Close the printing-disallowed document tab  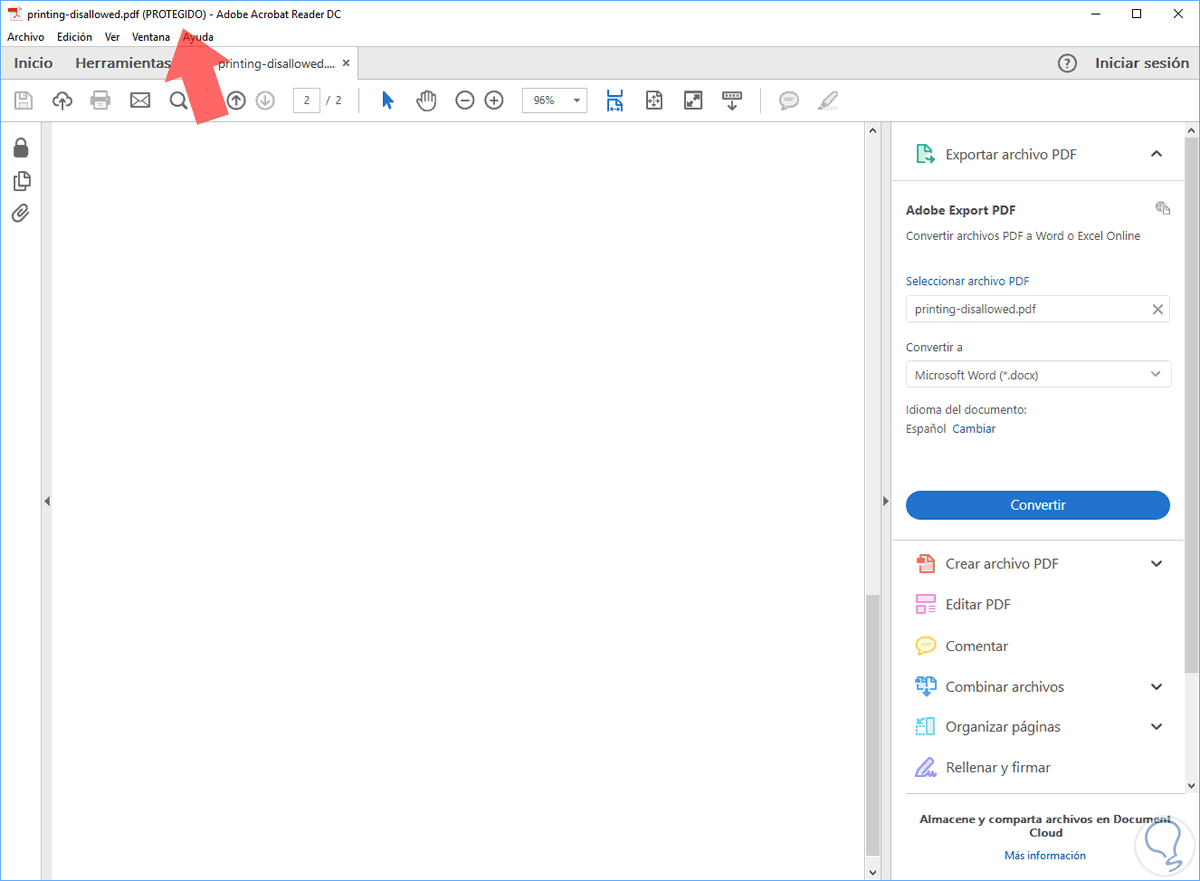point(346,63)
